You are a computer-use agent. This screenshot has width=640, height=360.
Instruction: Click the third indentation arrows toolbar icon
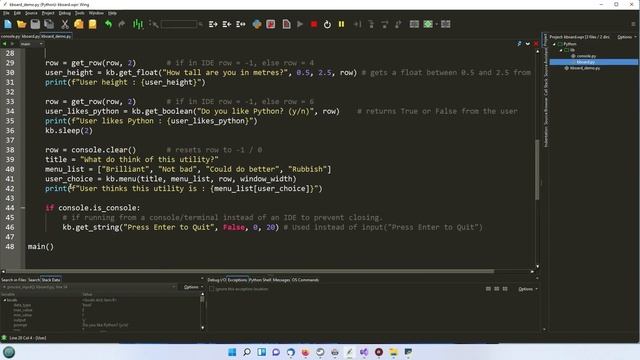point(241,24)
